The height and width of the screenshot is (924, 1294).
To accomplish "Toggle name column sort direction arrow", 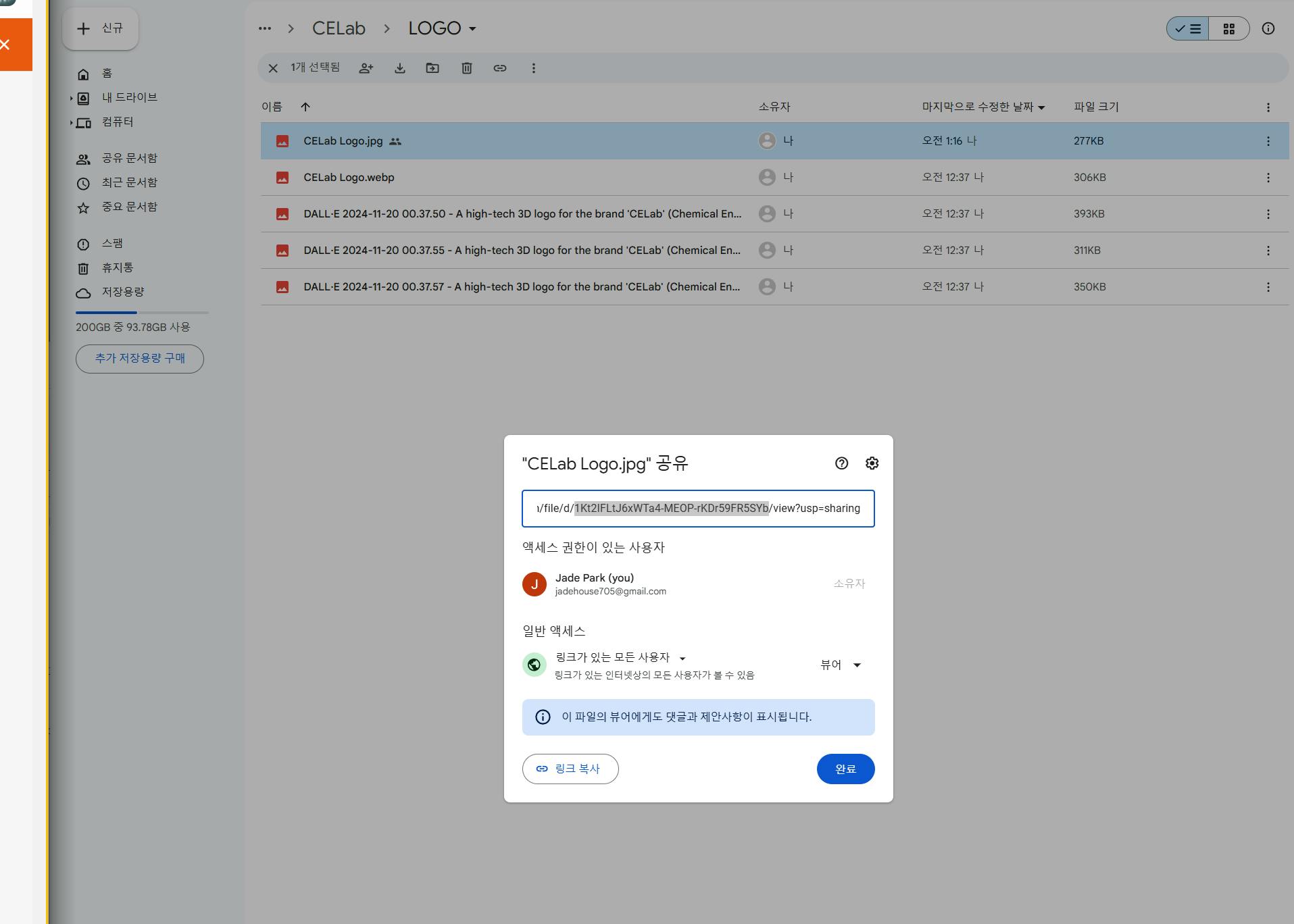I will click(x=305, y=107).
